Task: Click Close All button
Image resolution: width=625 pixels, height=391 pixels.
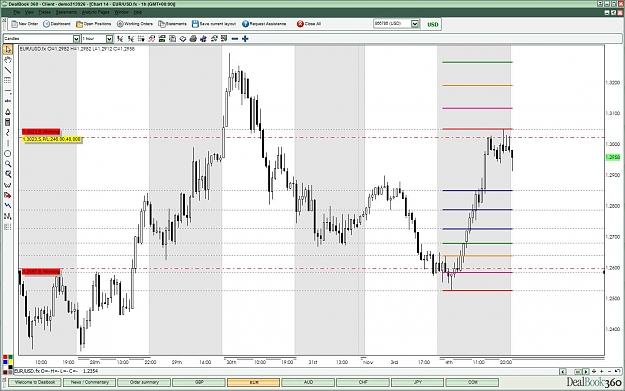Action: pyautogui.click(x=309, y=24)
